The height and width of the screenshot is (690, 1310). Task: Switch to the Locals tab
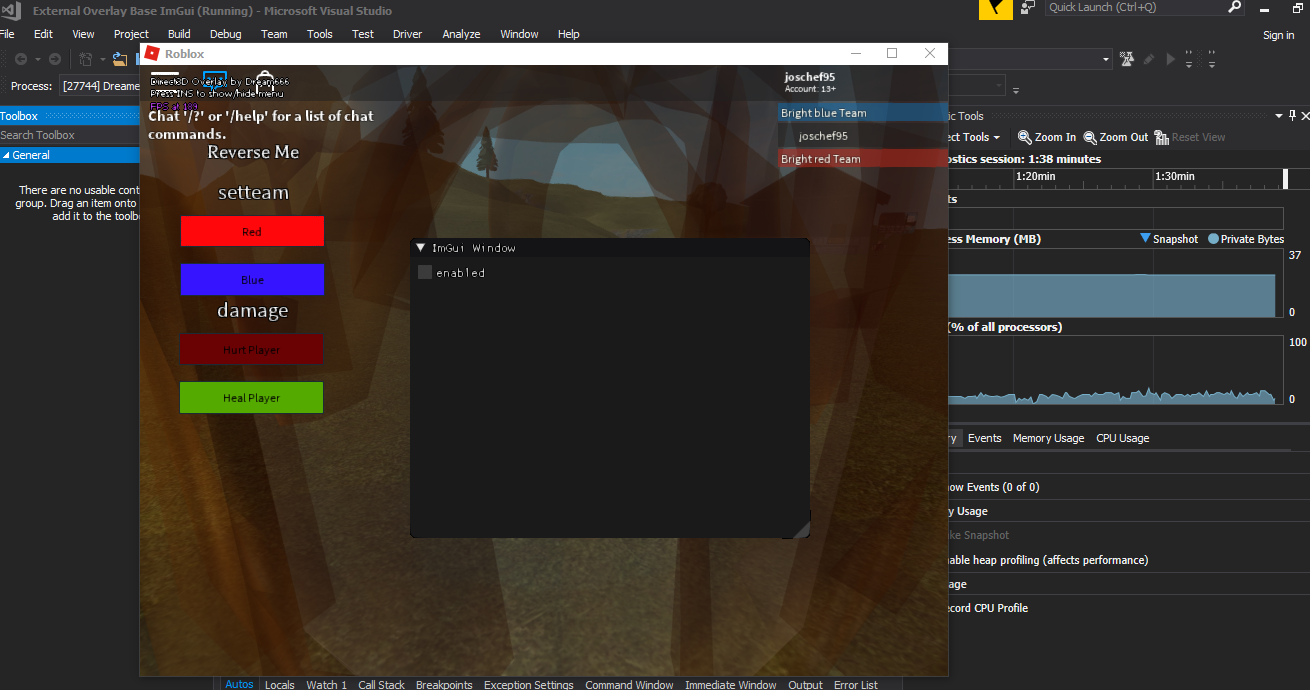pyautogui.click(x=279, y=684)
